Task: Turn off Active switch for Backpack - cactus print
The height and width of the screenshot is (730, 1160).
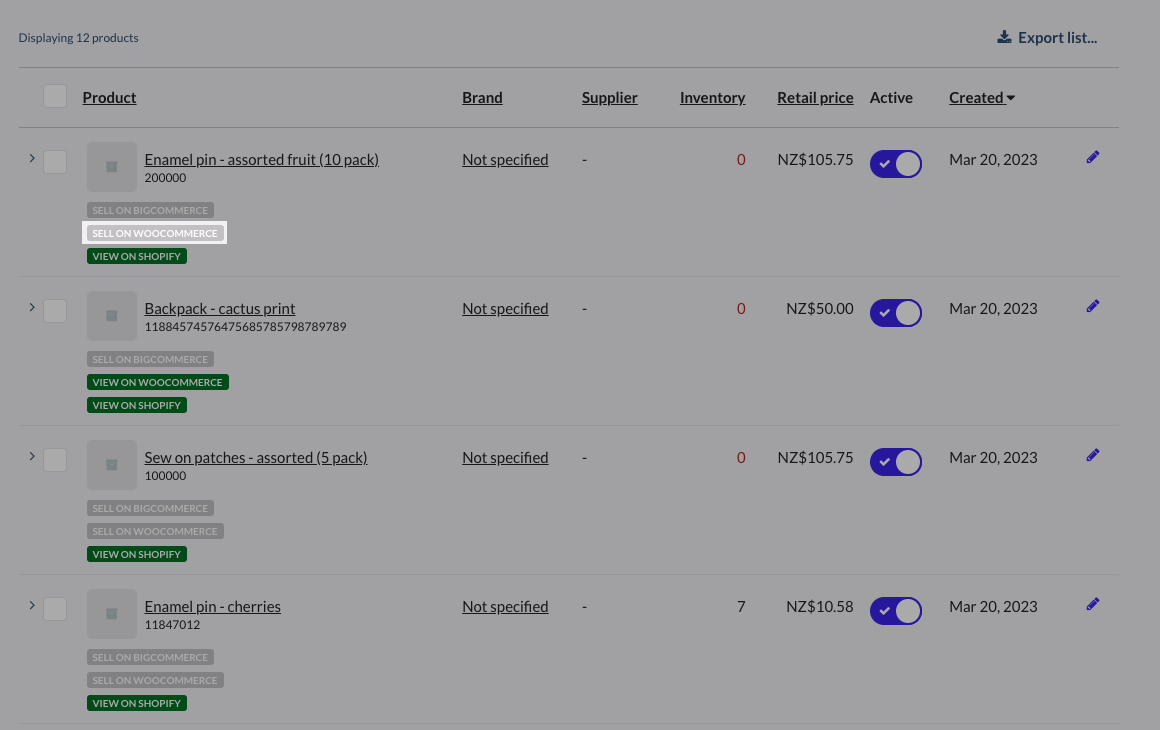Action: point(895,312)
